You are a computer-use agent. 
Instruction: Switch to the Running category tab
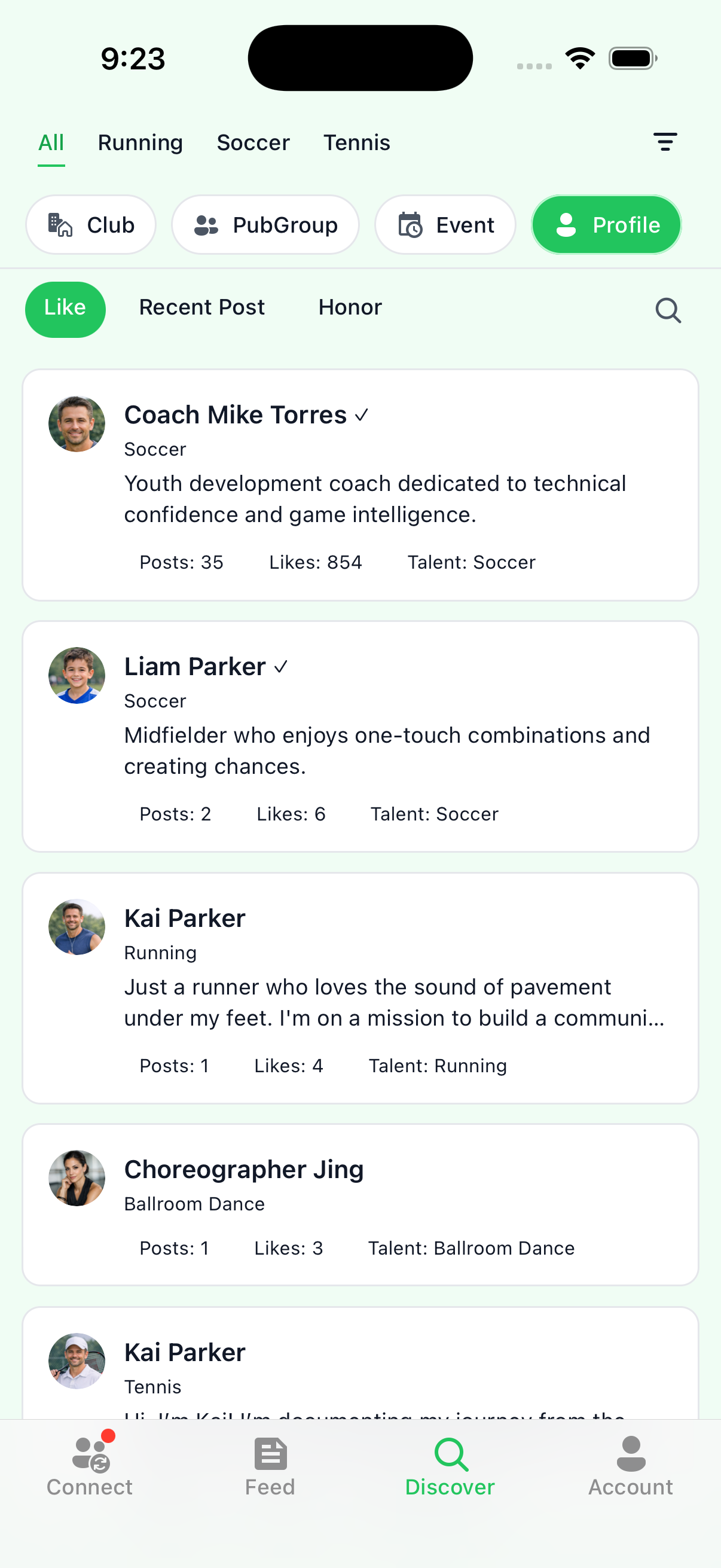click(x=140, y=142)
